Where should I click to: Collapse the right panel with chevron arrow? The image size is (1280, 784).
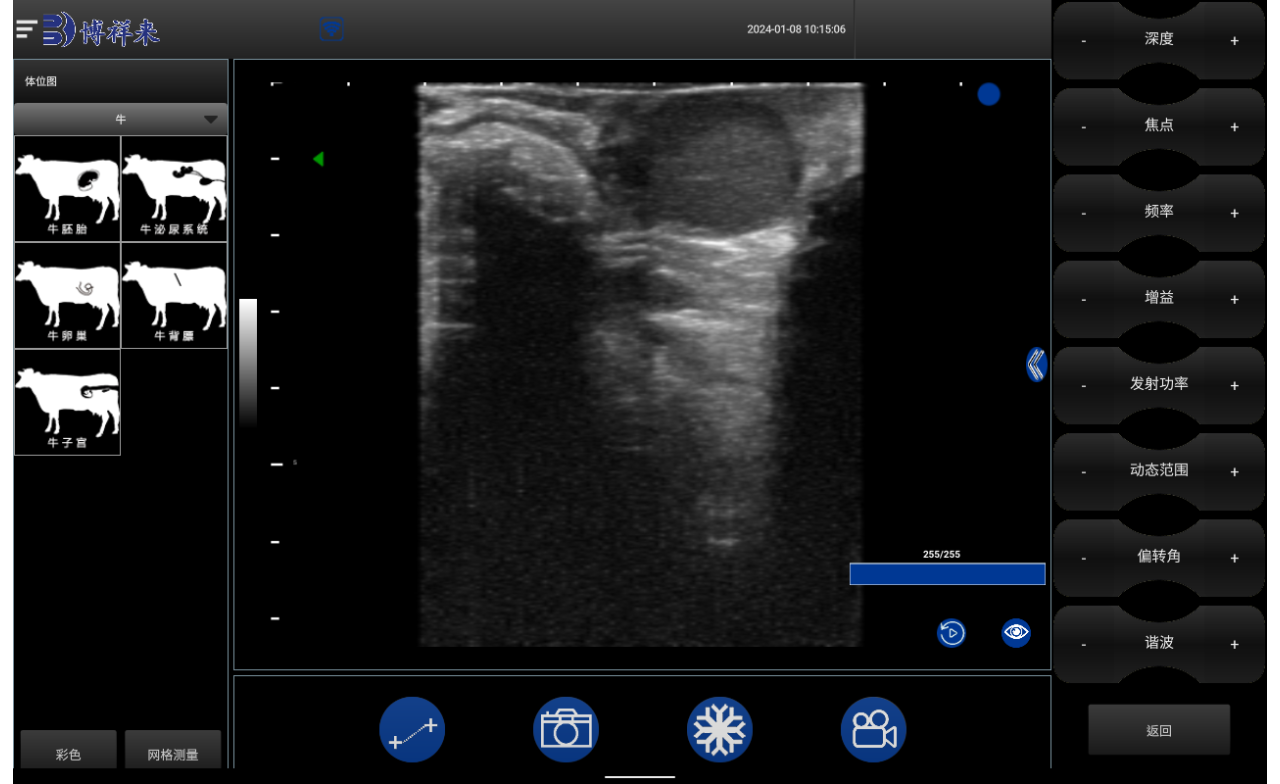1036,365
